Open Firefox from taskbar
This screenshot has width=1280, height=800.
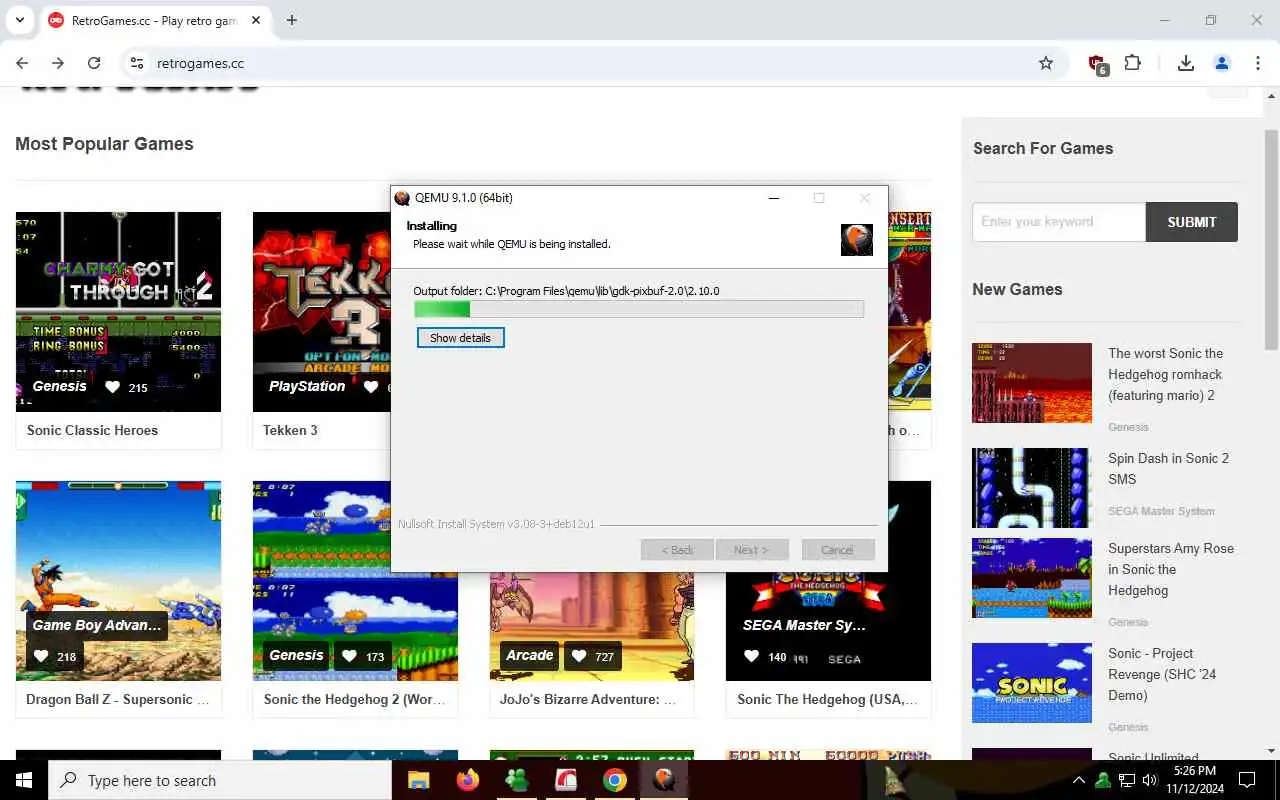467,780
